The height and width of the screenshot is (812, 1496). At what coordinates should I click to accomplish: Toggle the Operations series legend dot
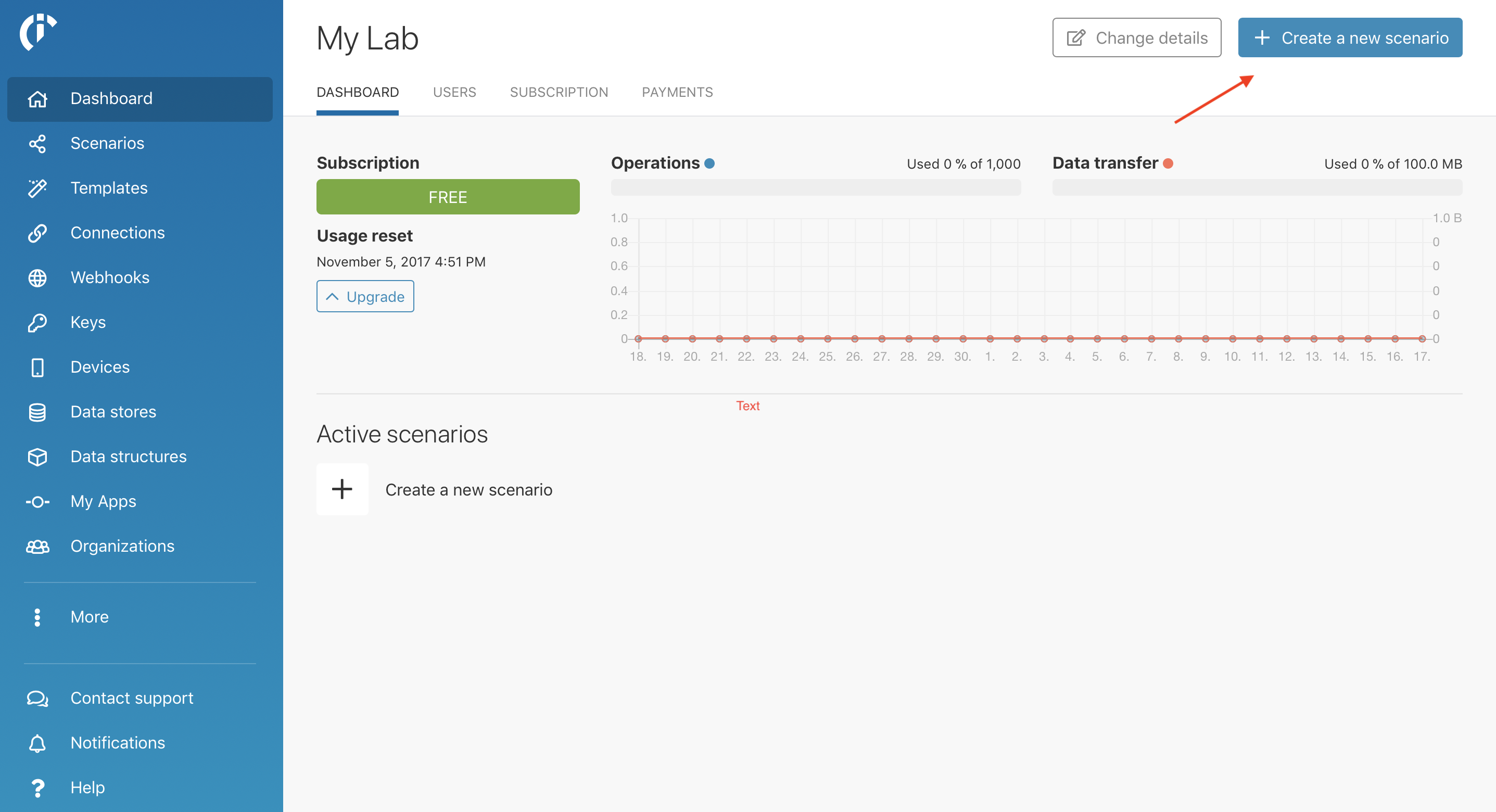point(709,164)
